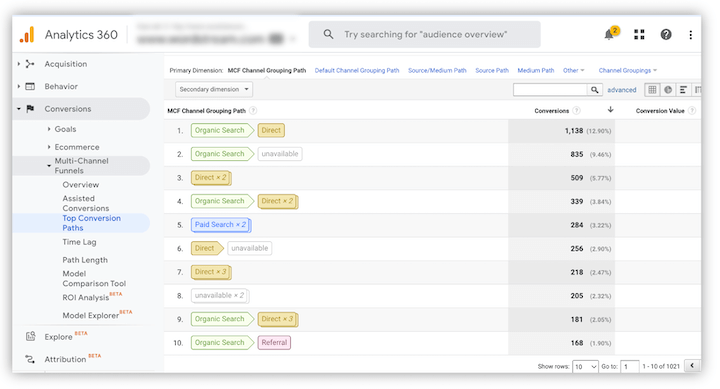The image size is (720, 389).
Task: Switch to performance bar view
Action: 683,90
